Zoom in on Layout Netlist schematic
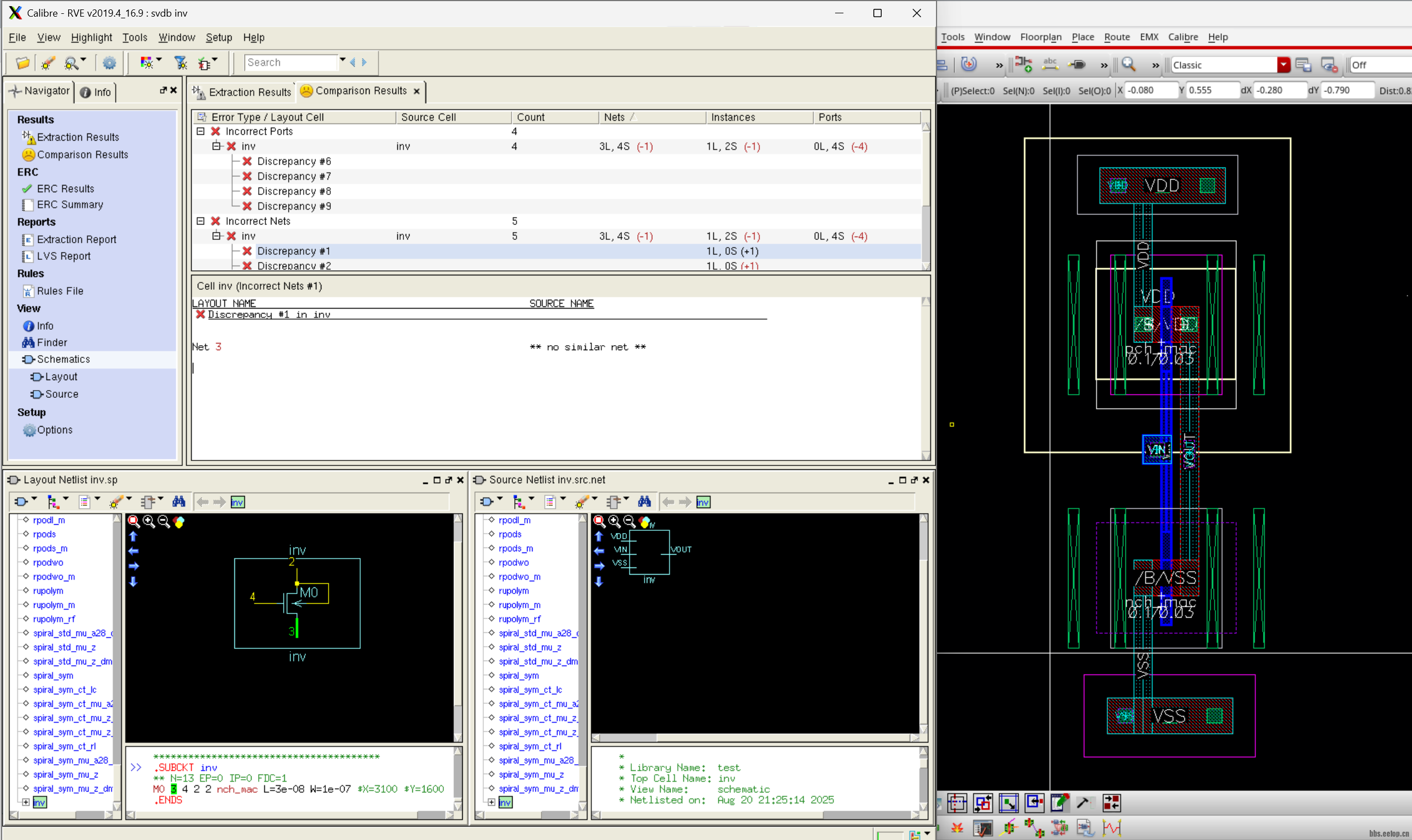This screenshot has height=840, width=1412. click(x=149, y=521)
